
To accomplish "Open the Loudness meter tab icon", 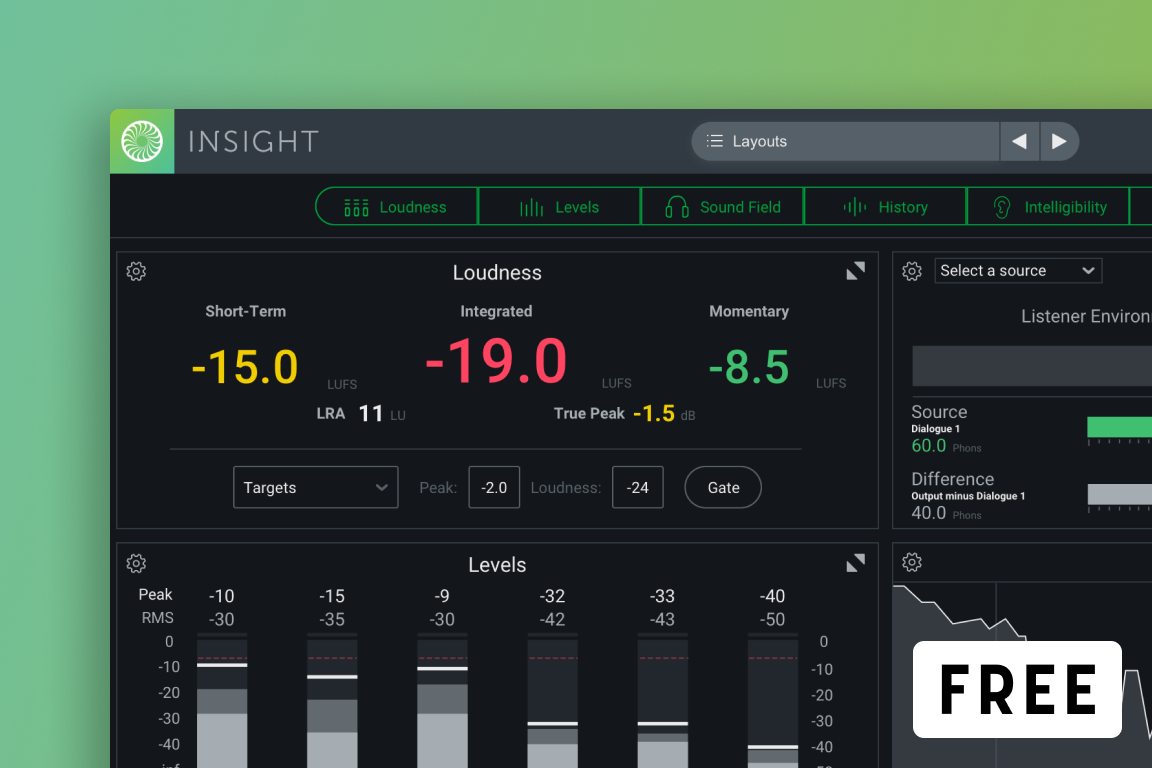I will (x=355, y=206).
